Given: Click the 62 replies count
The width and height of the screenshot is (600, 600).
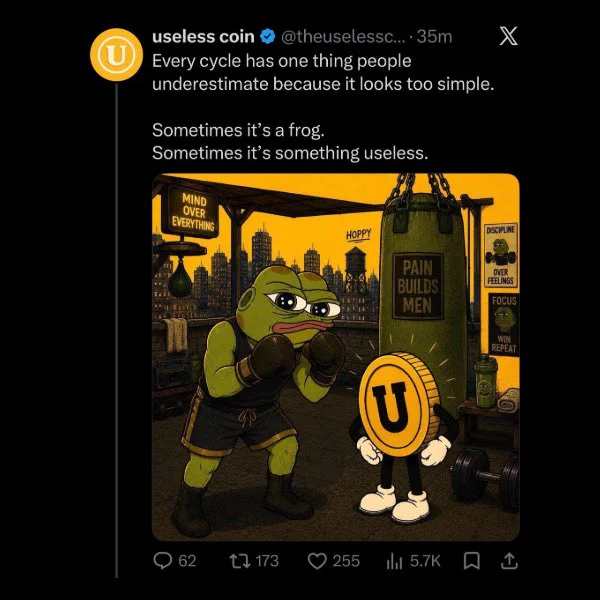Looking at the screenshot, I should point(187,561).
